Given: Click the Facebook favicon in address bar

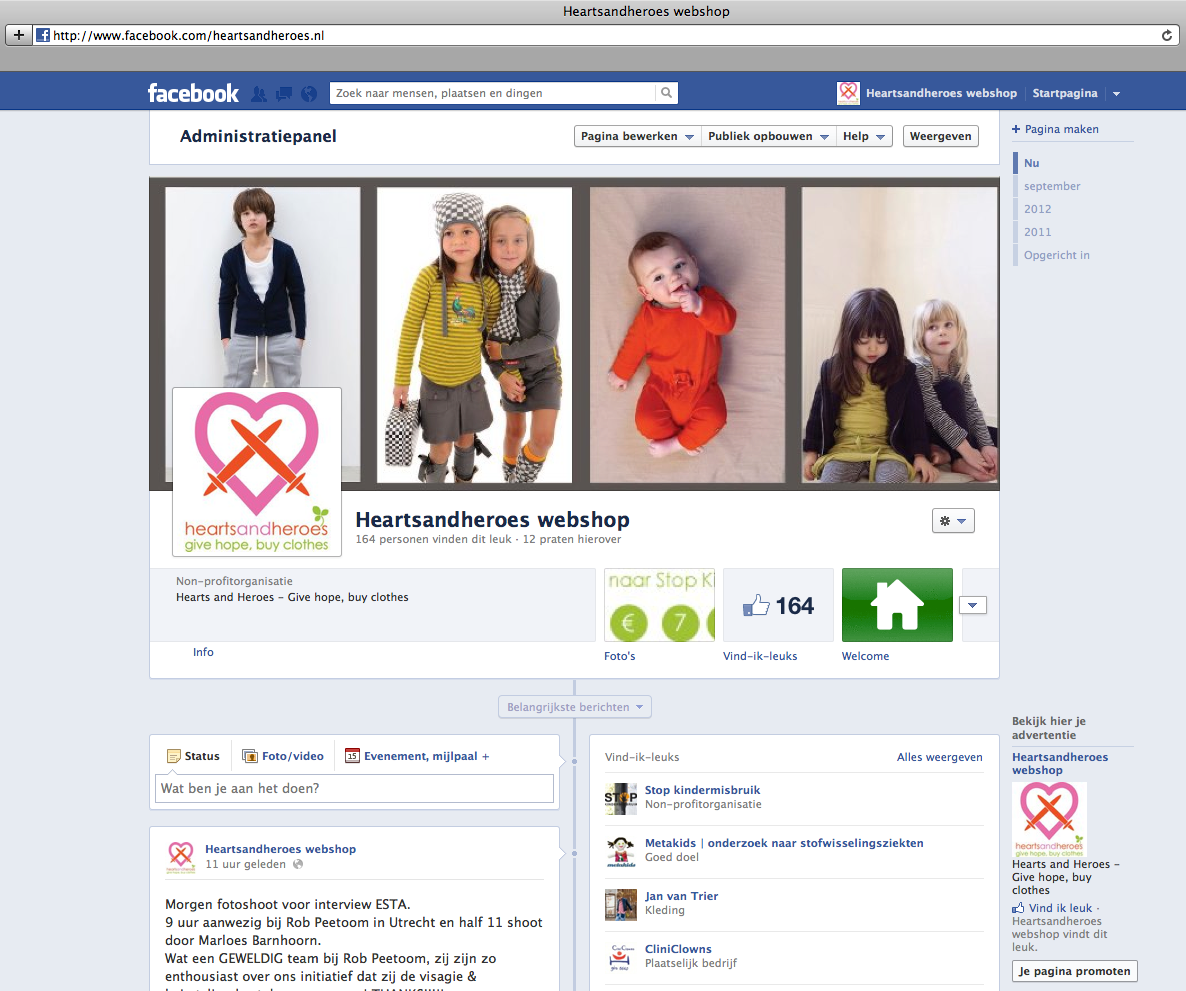Looking at the screenshot, I should pos(43,35).
